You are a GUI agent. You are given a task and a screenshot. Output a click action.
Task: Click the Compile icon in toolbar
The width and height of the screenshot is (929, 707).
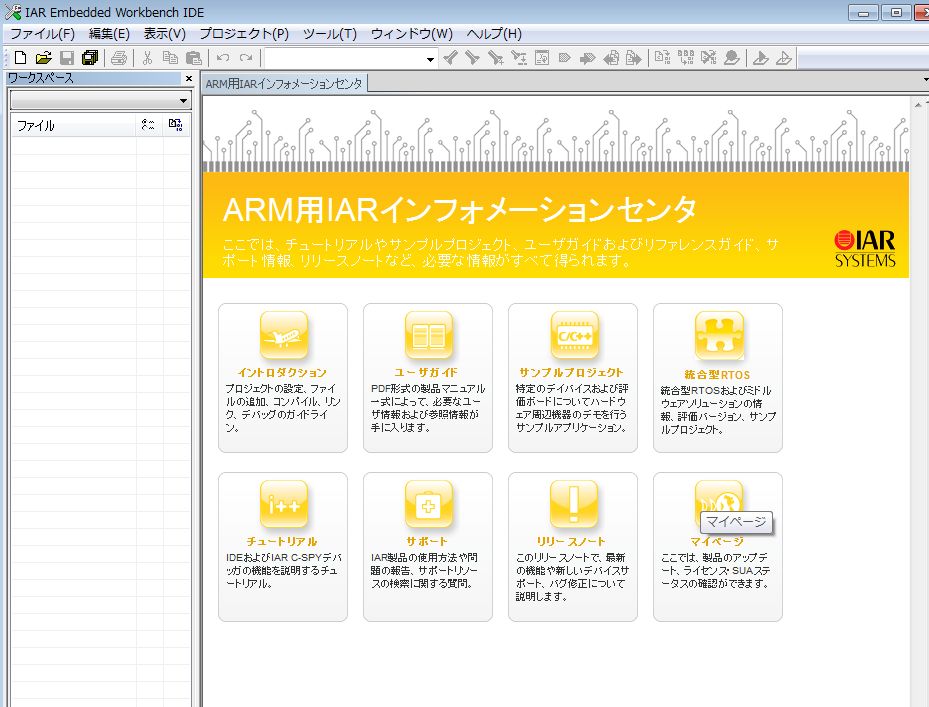[662, 57]
